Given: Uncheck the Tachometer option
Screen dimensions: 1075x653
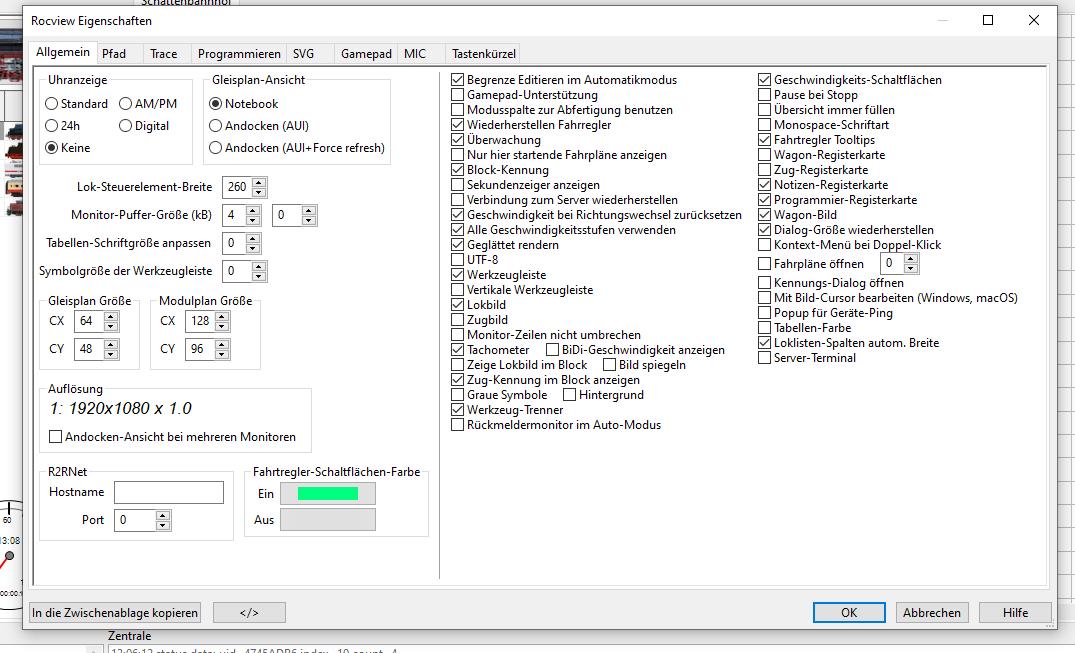Looking at the screenshot, I should click(458, 350).
